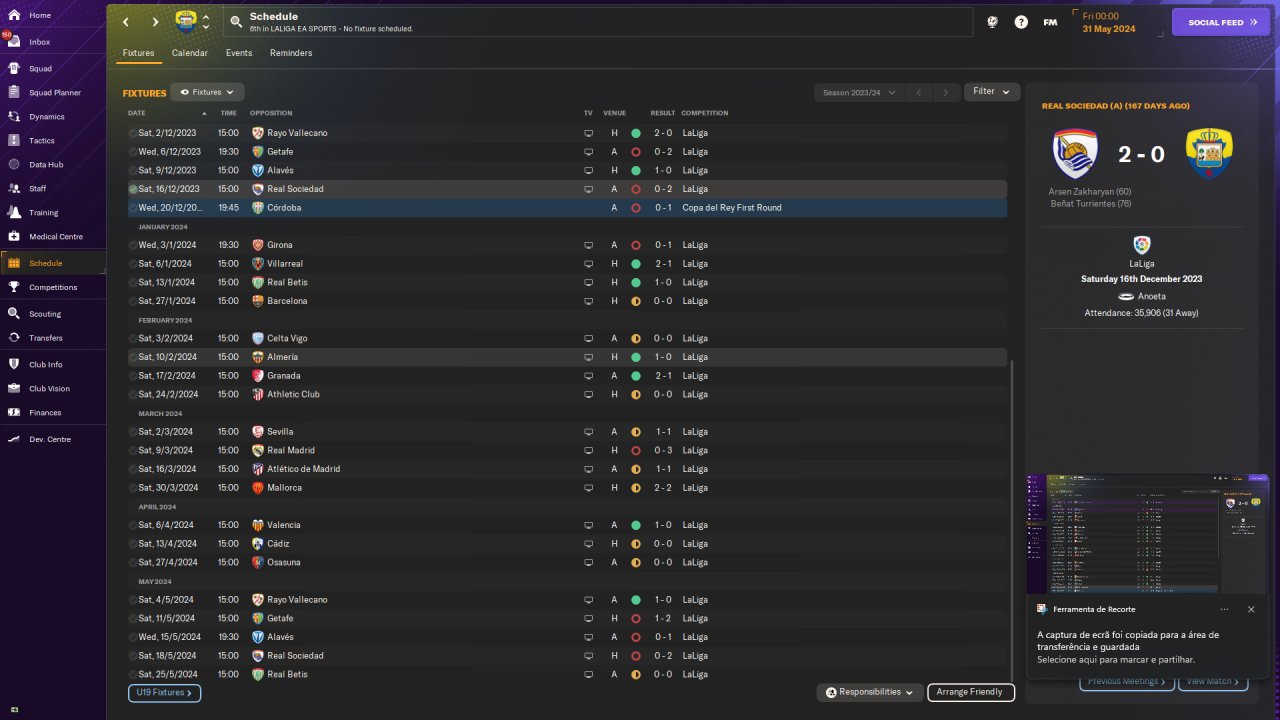Switch to the Events tab
Screen dimensions: 1280x720
click(x=239, y=53)
